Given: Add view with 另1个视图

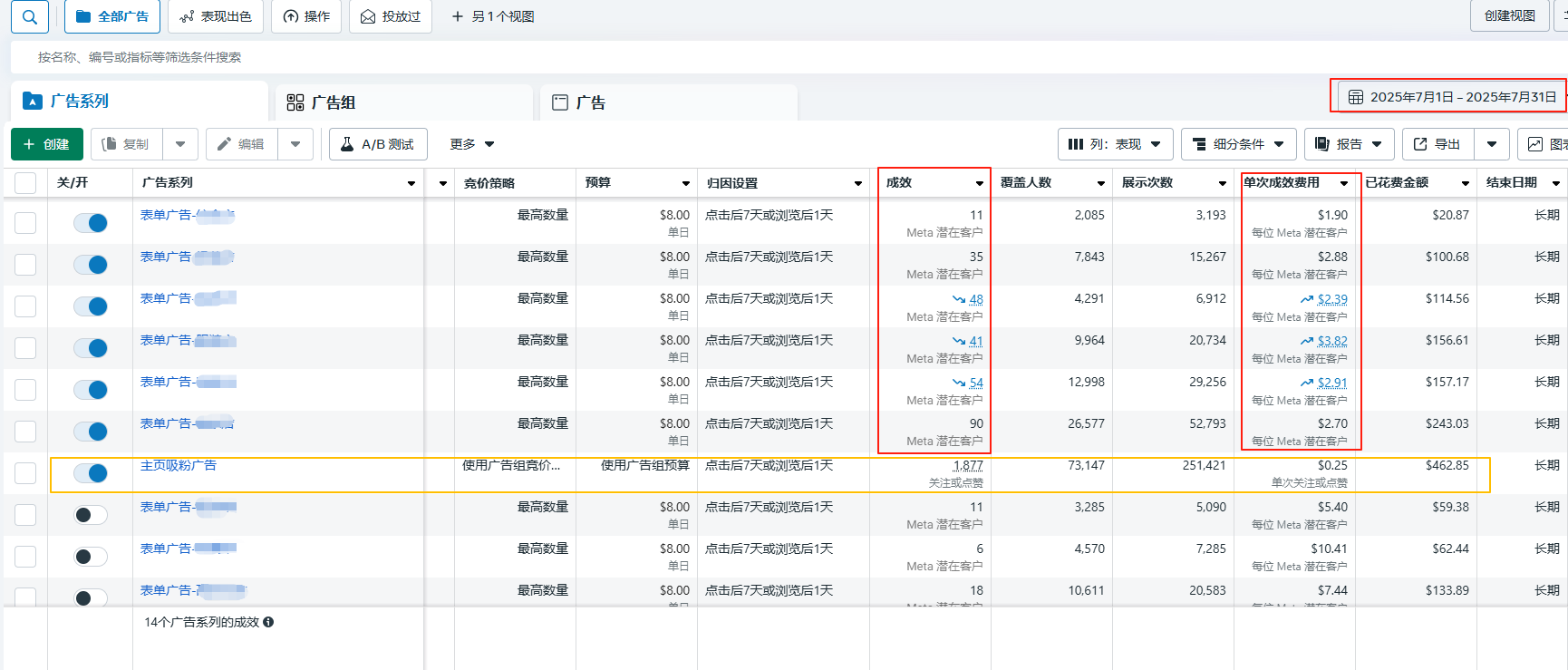Looking at the screenshot, I should tap(493, 16).
